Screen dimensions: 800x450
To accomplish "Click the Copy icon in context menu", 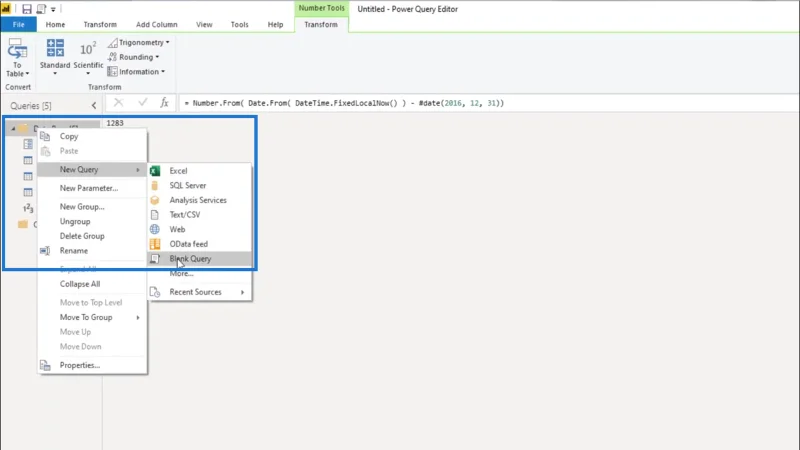I will coord(45,136).
